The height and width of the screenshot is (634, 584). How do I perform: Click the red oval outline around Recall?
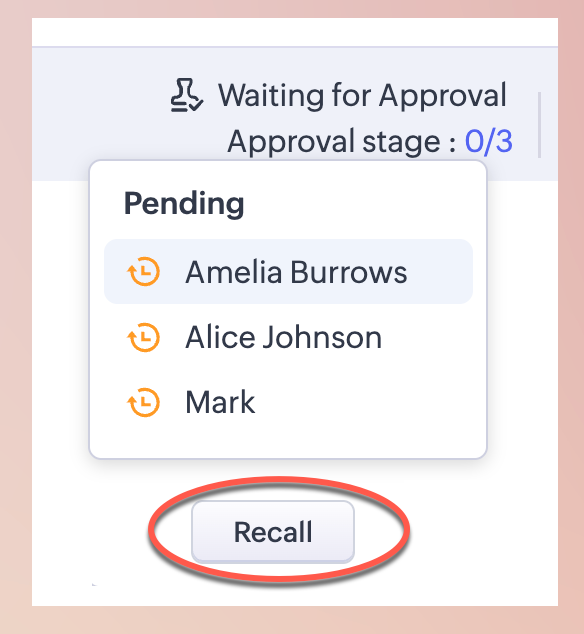(404, 532)
